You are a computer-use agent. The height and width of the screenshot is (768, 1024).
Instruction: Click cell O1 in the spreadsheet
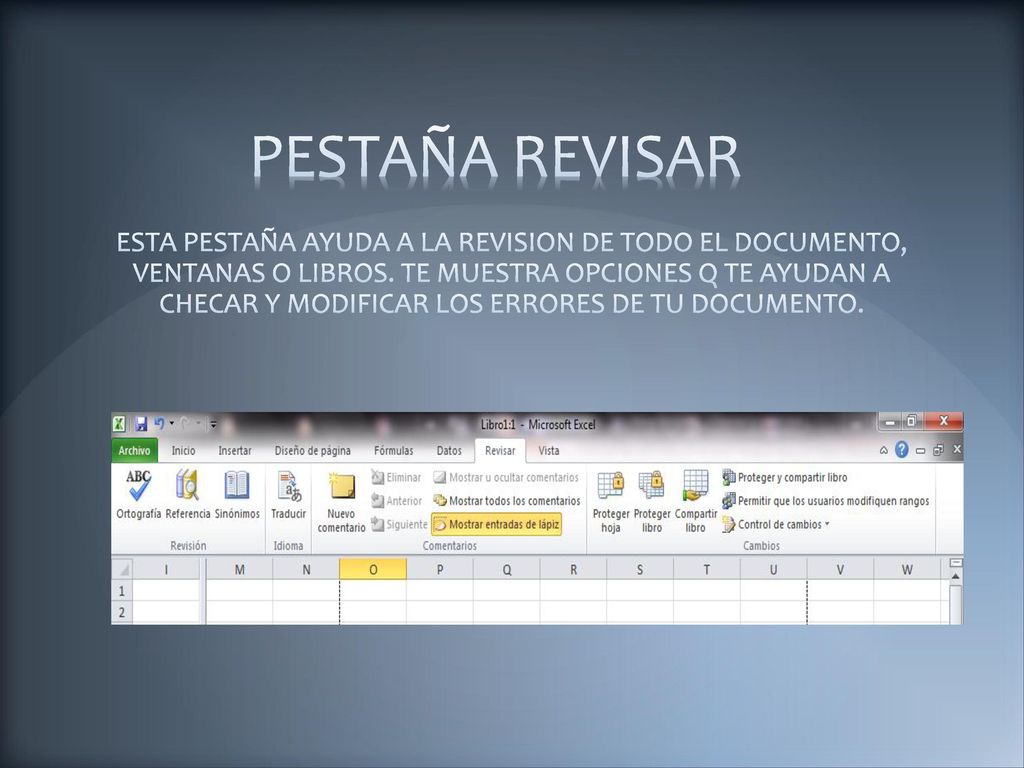(373, 591)
